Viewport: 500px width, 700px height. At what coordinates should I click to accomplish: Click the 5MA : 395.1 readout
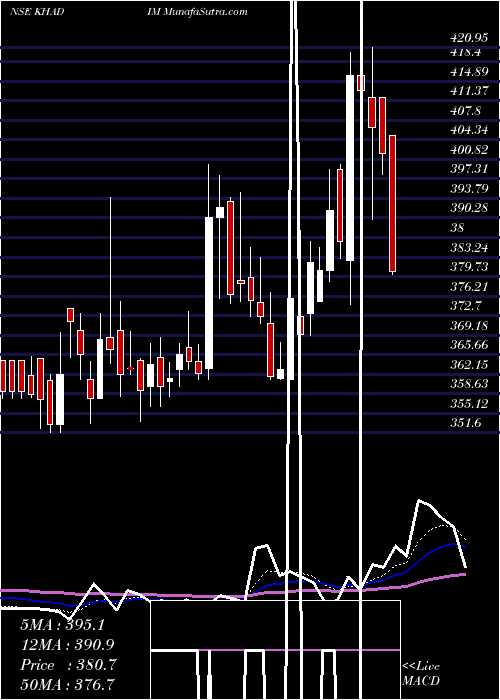(x=63, y=625)
